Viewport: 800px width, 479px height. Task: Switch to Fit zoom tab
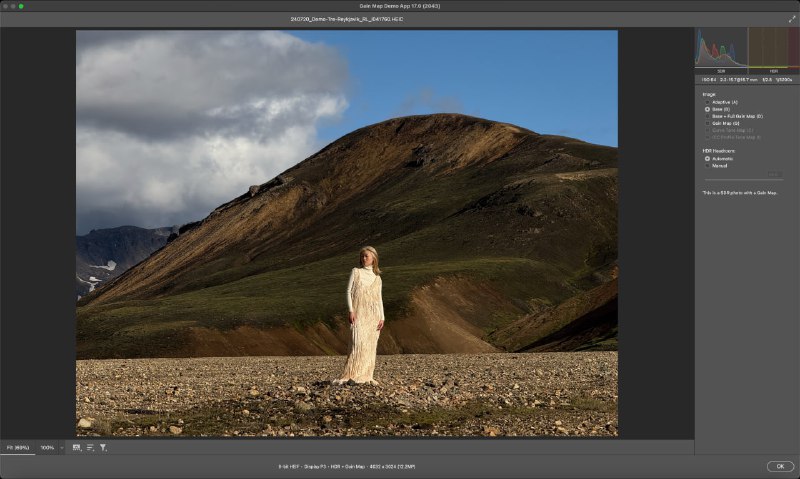click(x=18, y=447)
